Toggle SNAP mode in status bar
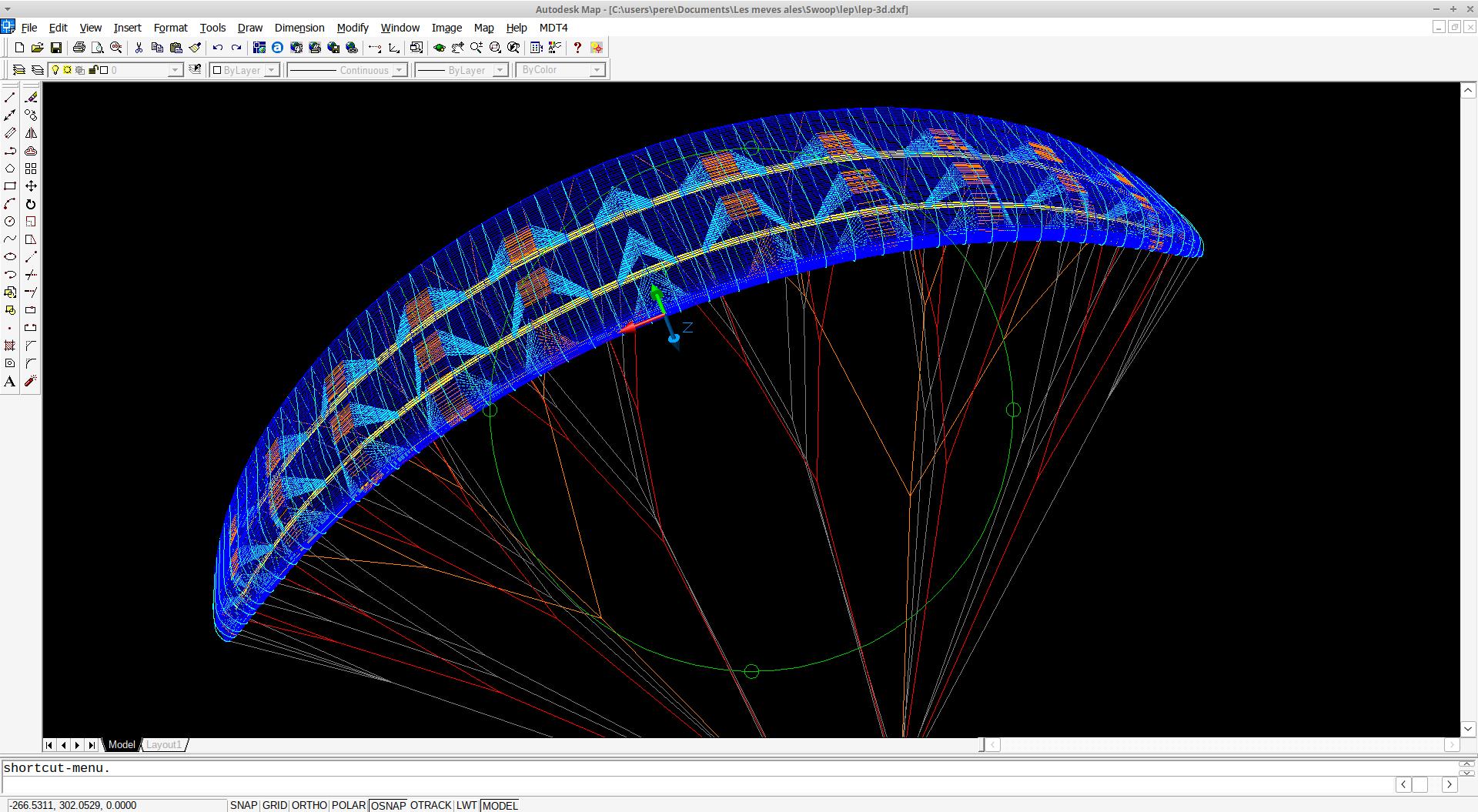This screenshot has width=1478, height=812. [243, 805]
